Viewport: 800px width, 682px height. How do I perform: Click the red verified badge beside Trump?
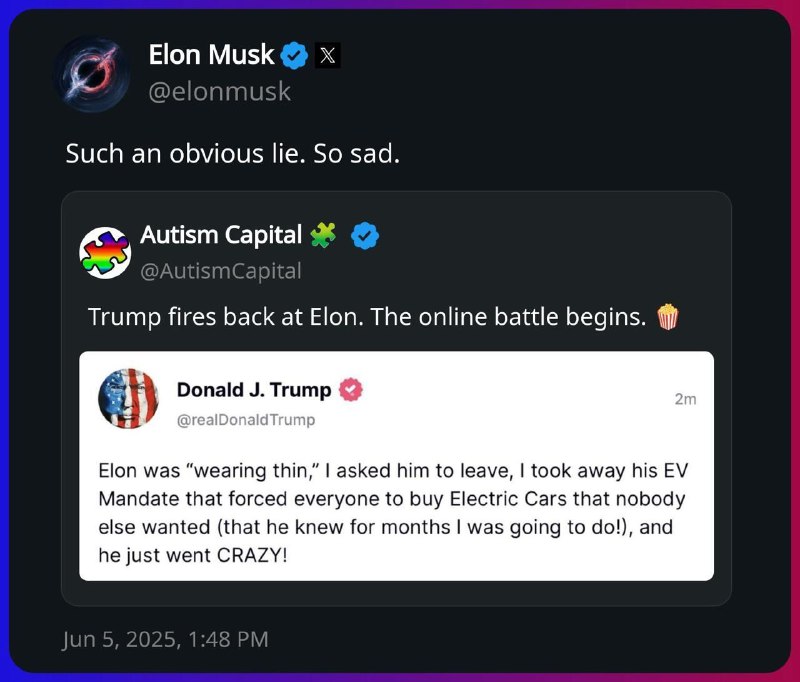coord(351,390)
